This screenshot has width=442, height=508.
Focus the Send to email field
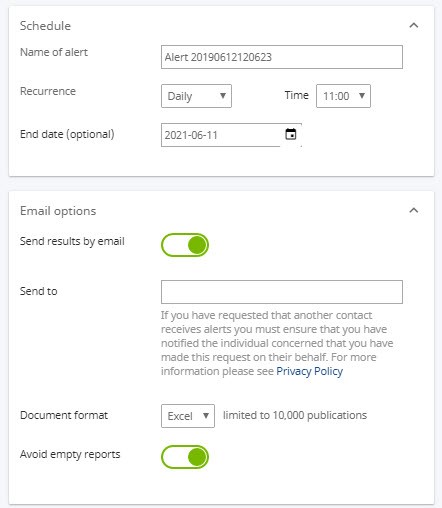click(x=282, y=292)
